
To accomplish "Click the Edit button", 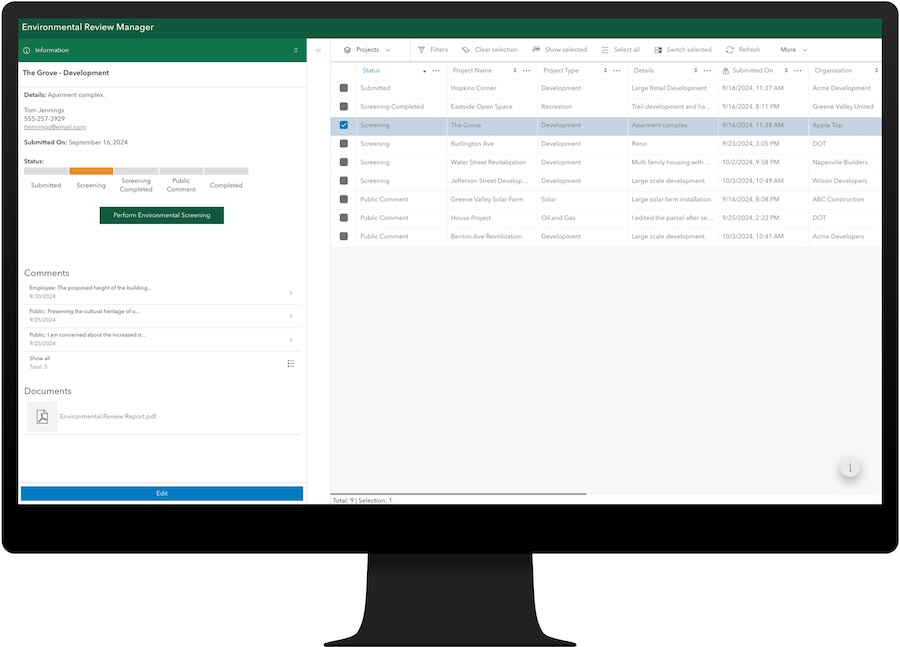I will coord(161,493).
